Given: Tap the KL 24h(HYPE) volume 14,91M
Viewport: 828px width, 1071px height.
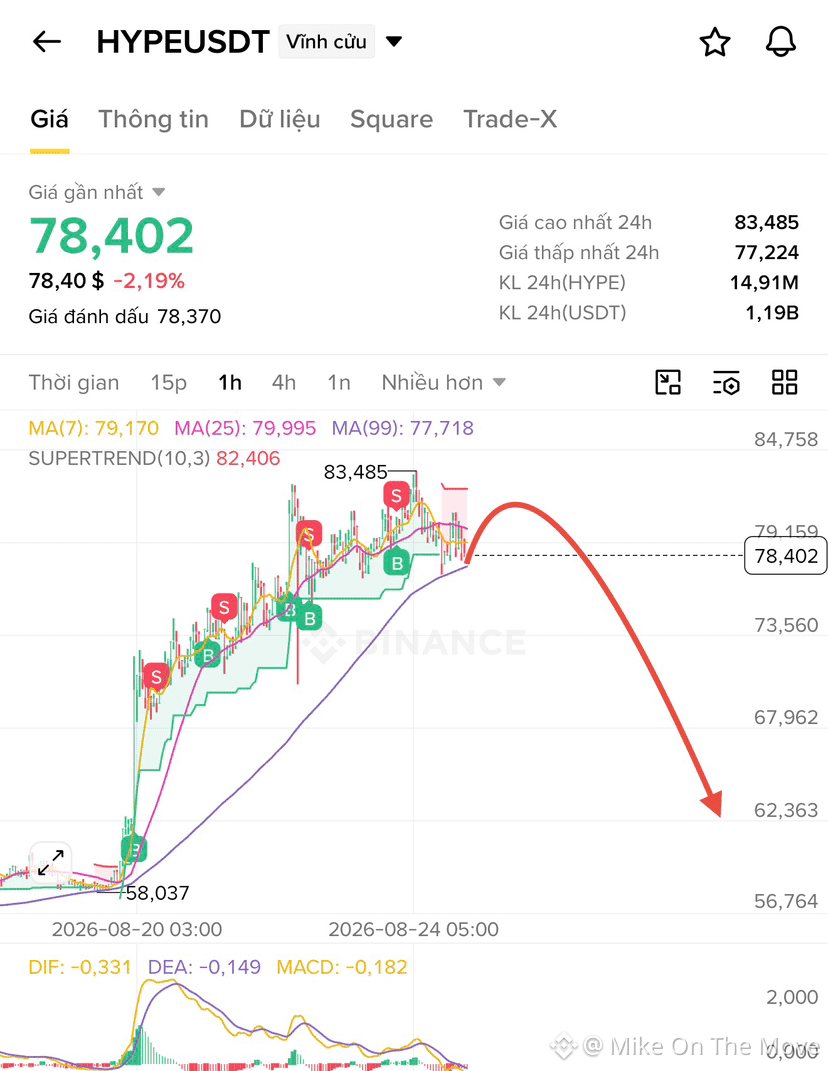Looking at the screenshot, I should [x=764, y=283].
